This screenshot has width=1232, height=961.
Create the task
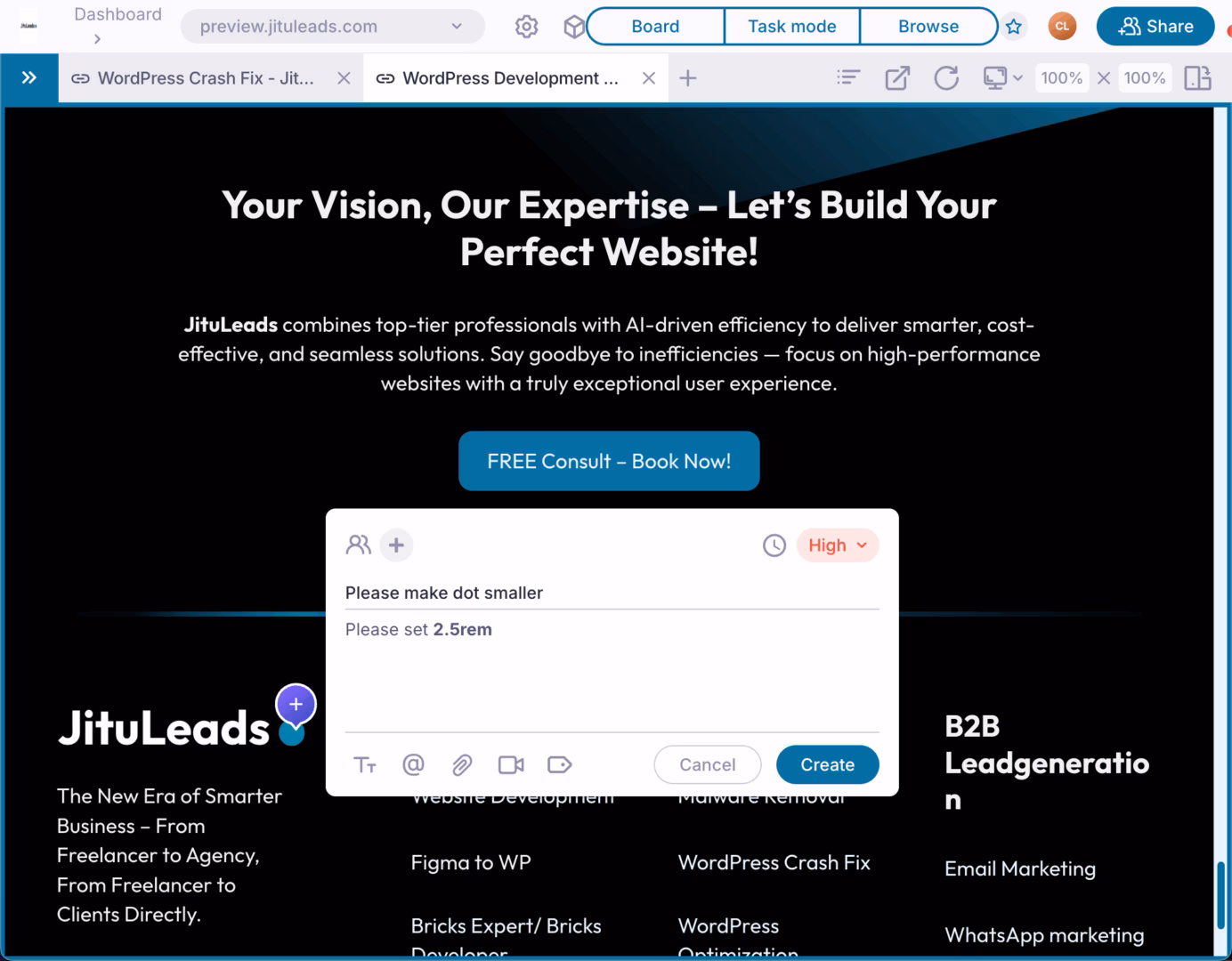click(827, 764)
